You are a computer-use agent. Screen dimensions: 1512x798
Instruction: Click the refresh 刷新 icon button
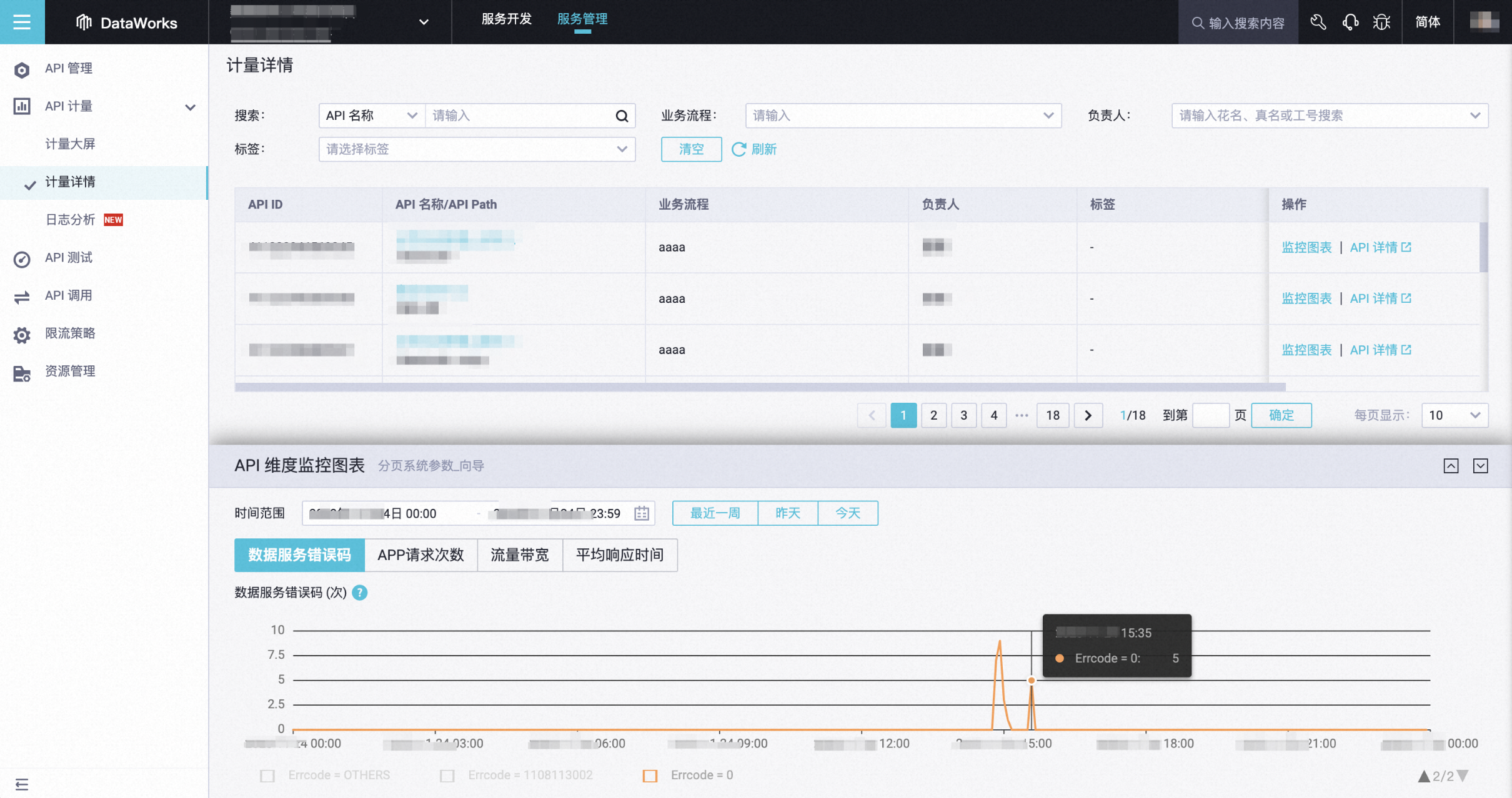pyautogui.click(x=754, y=149)
